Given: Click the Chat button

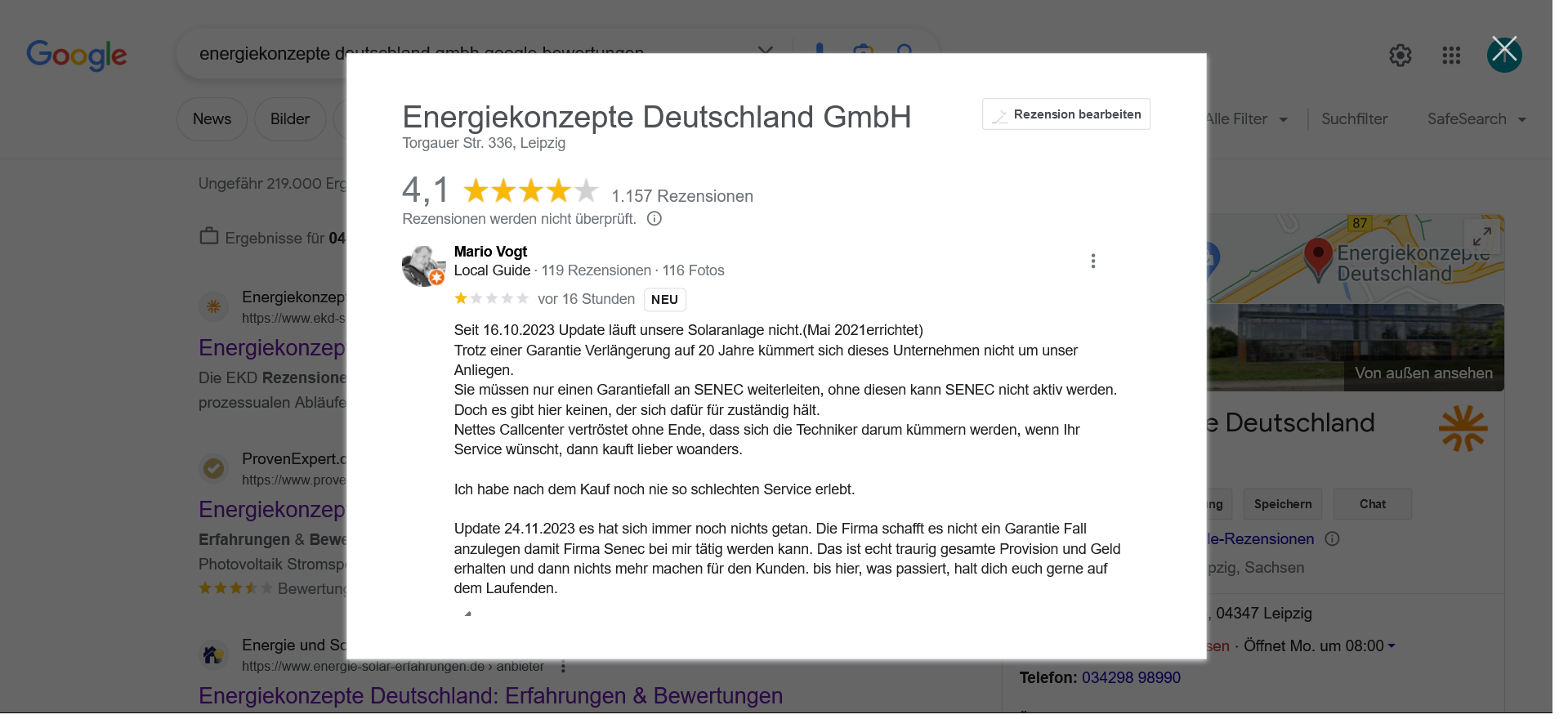Looking at the screenshot, I should 1372,504.
